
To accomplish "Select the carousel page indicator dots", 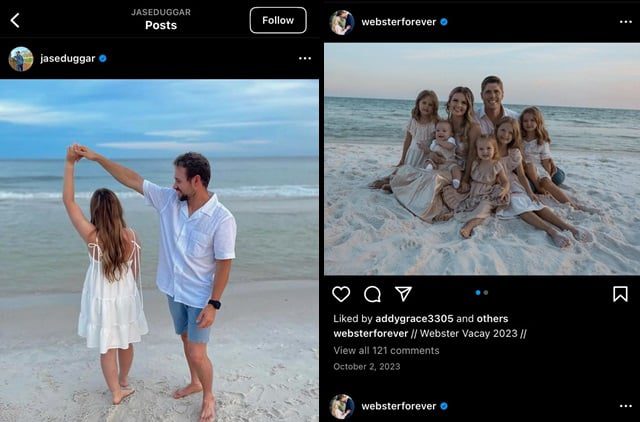I will pyautogui.click(x=482, y=293).
